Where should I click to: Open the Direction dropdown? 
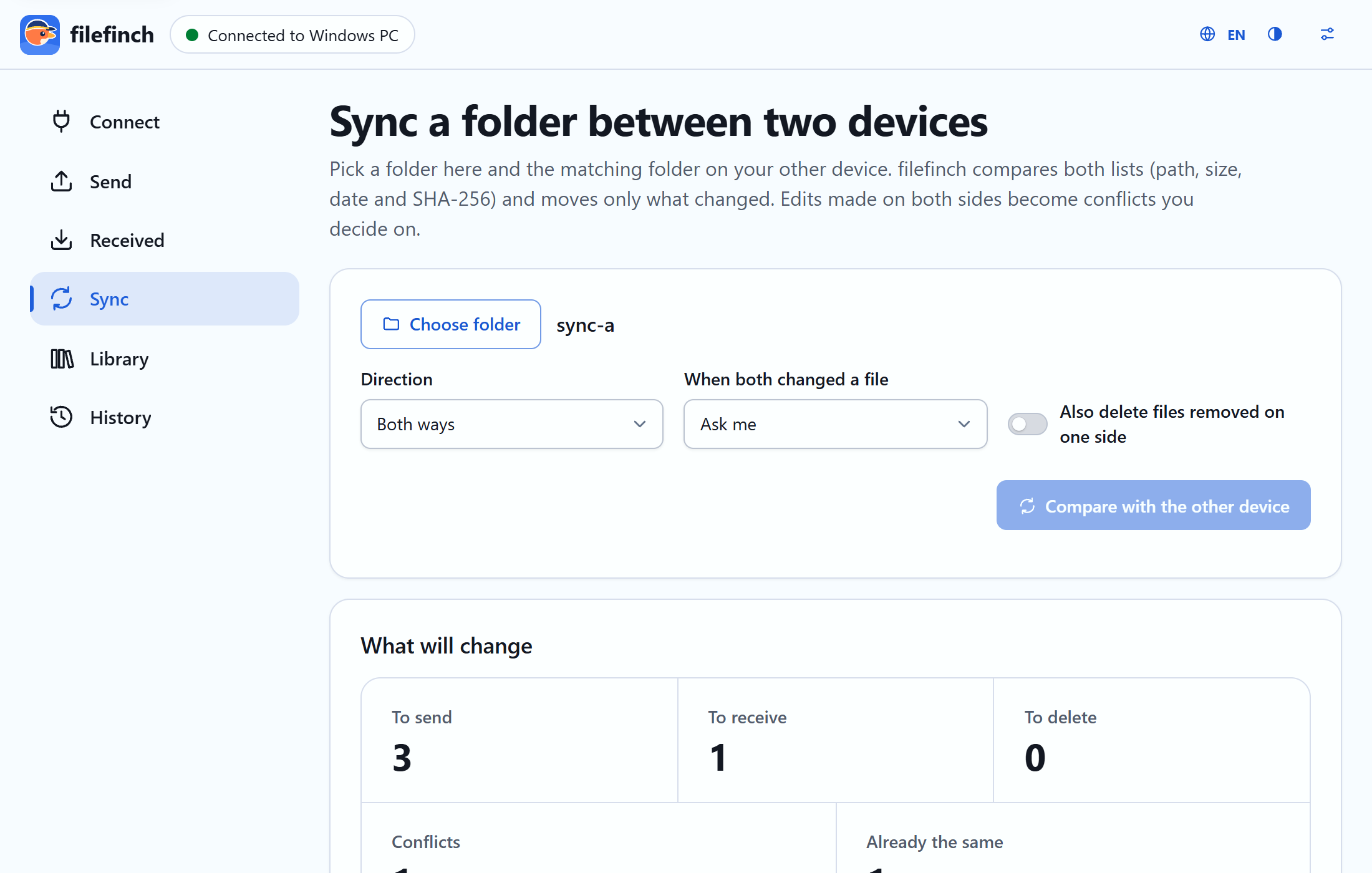coord(511,424)
